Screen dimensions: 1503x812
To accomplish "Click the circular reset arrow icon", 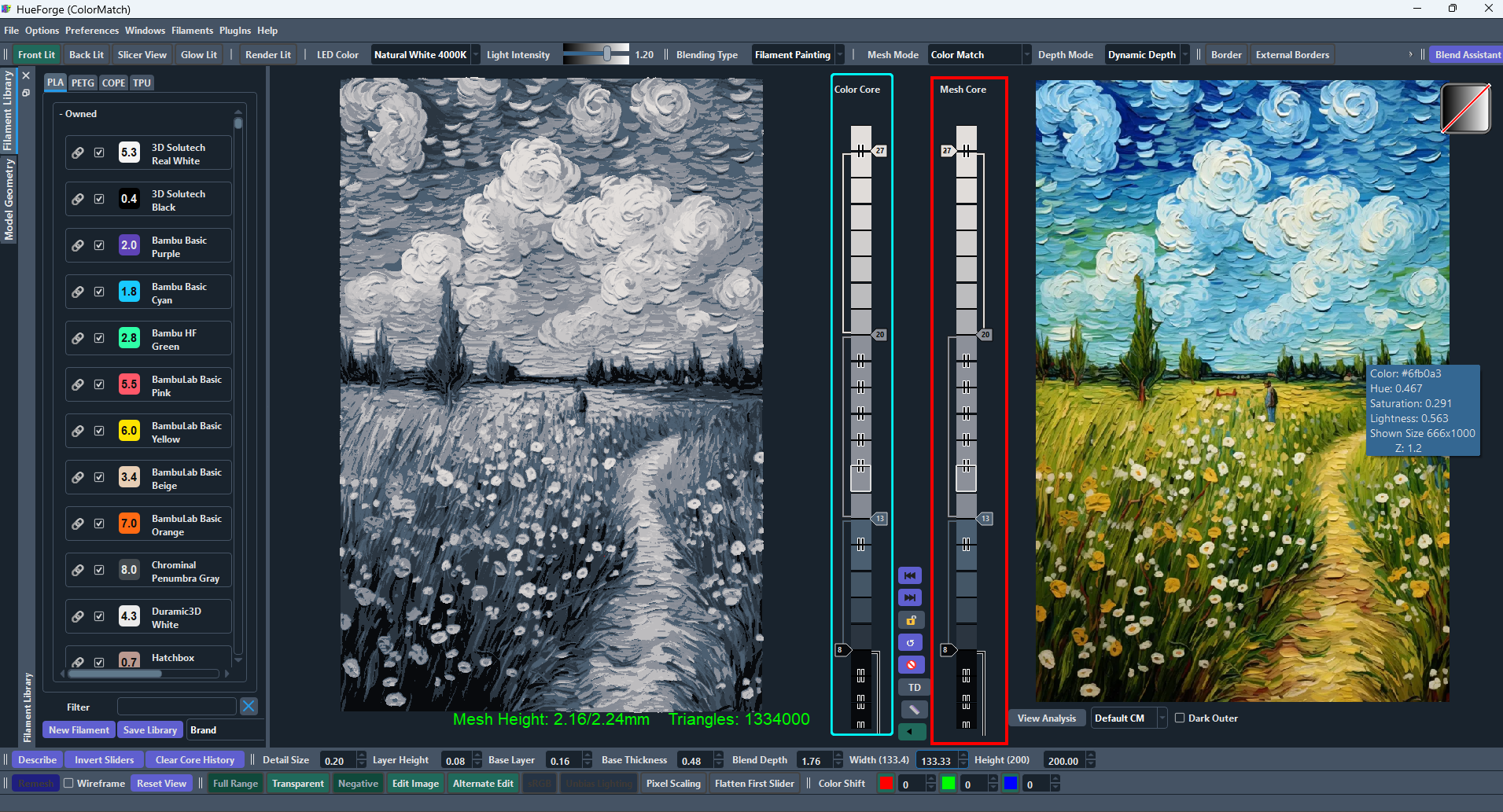I will (911, 643).
